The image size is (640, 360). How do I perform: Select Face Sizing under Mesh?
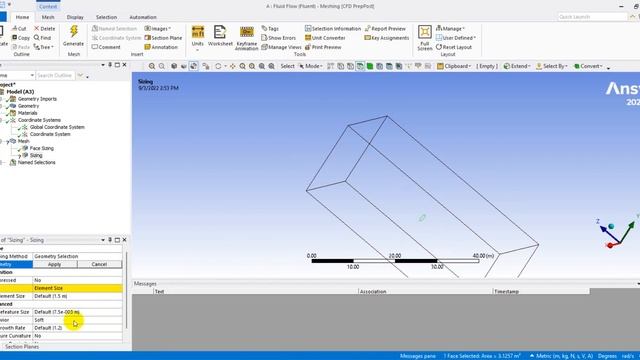click(x=42, y=148)
